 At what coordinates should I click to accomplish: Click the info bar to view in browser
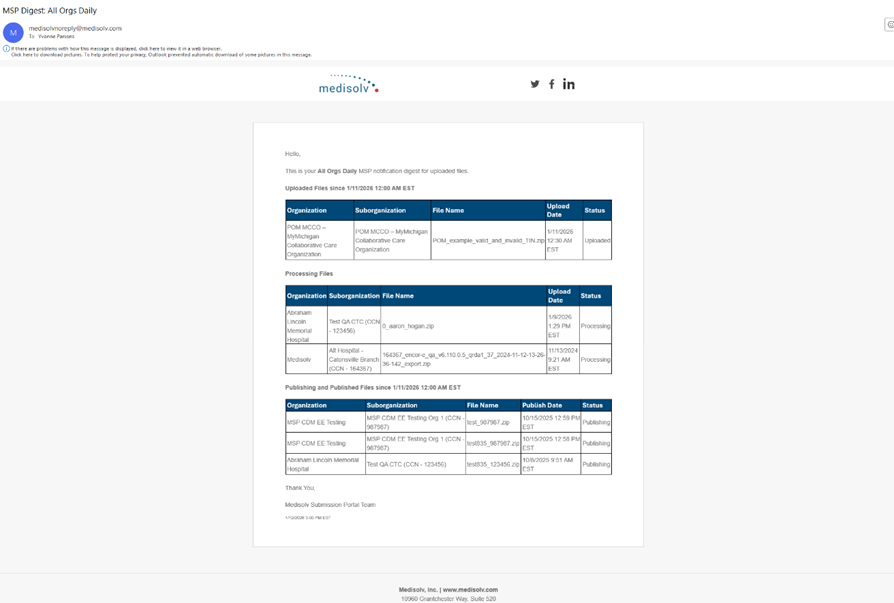point(116,48)
